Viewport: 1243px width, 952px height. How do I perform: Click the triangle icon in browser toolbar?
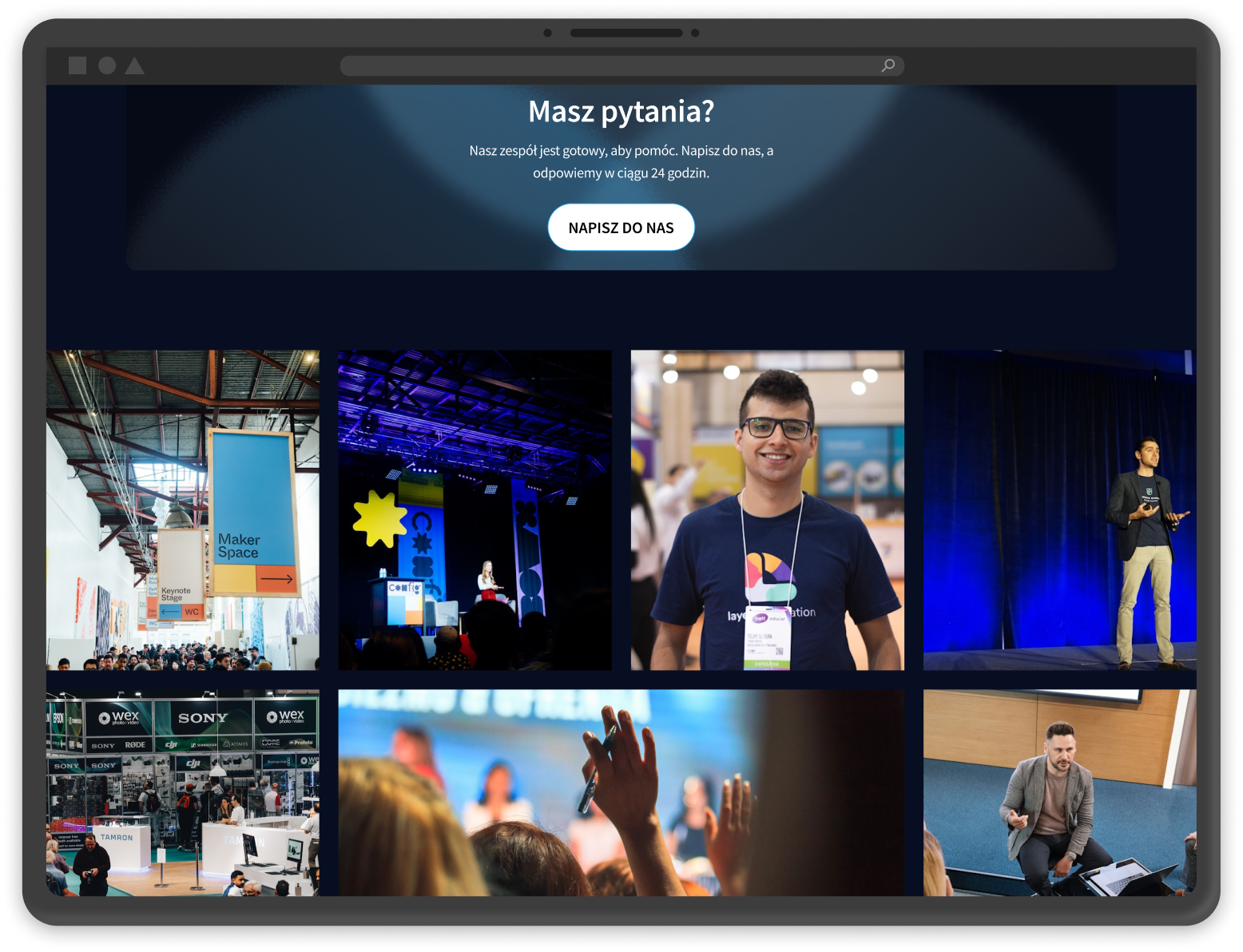[135, 65]
